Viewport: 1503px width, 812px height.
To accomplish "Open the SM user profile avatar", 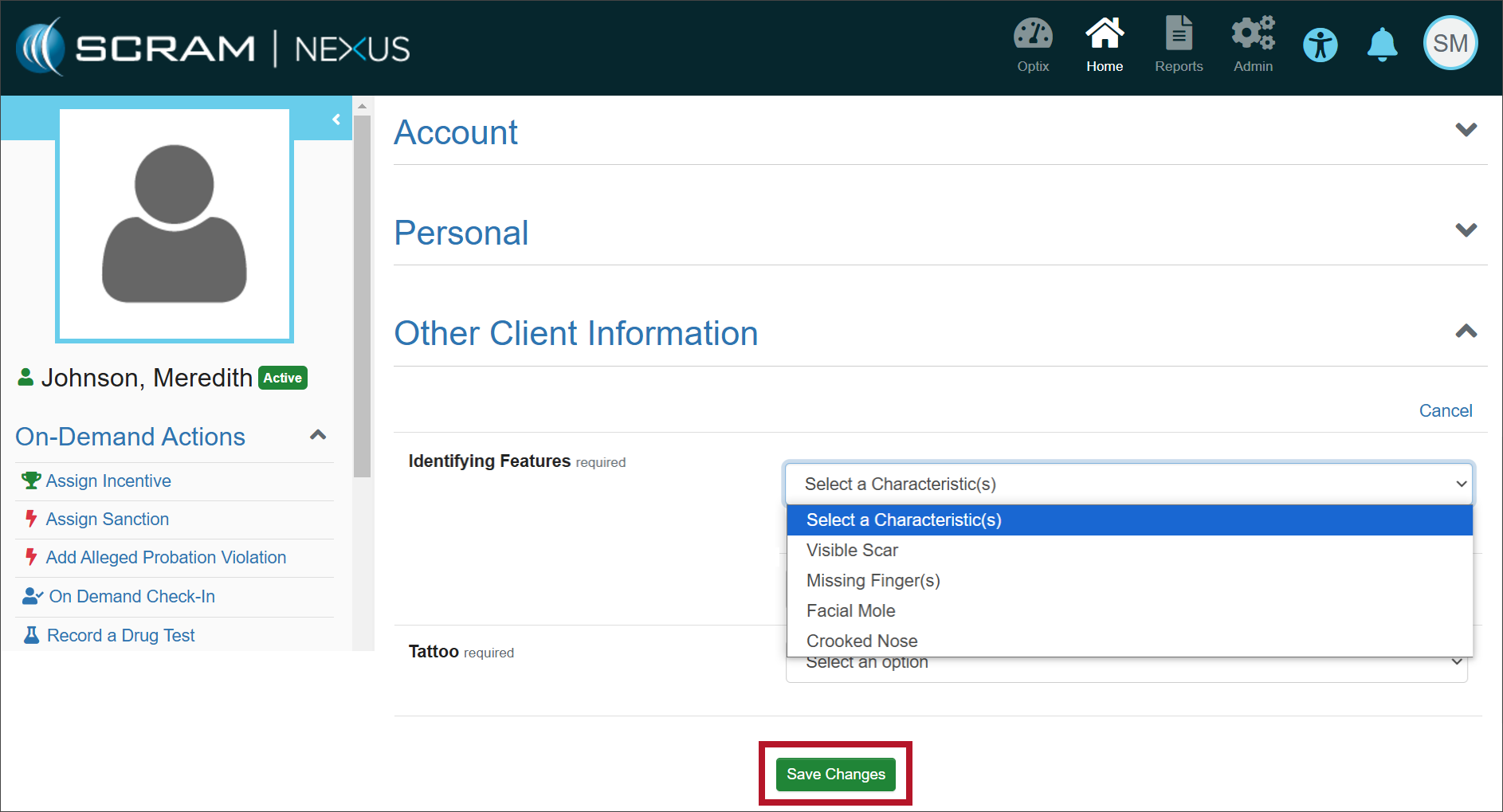I will tap(1450, 44).
